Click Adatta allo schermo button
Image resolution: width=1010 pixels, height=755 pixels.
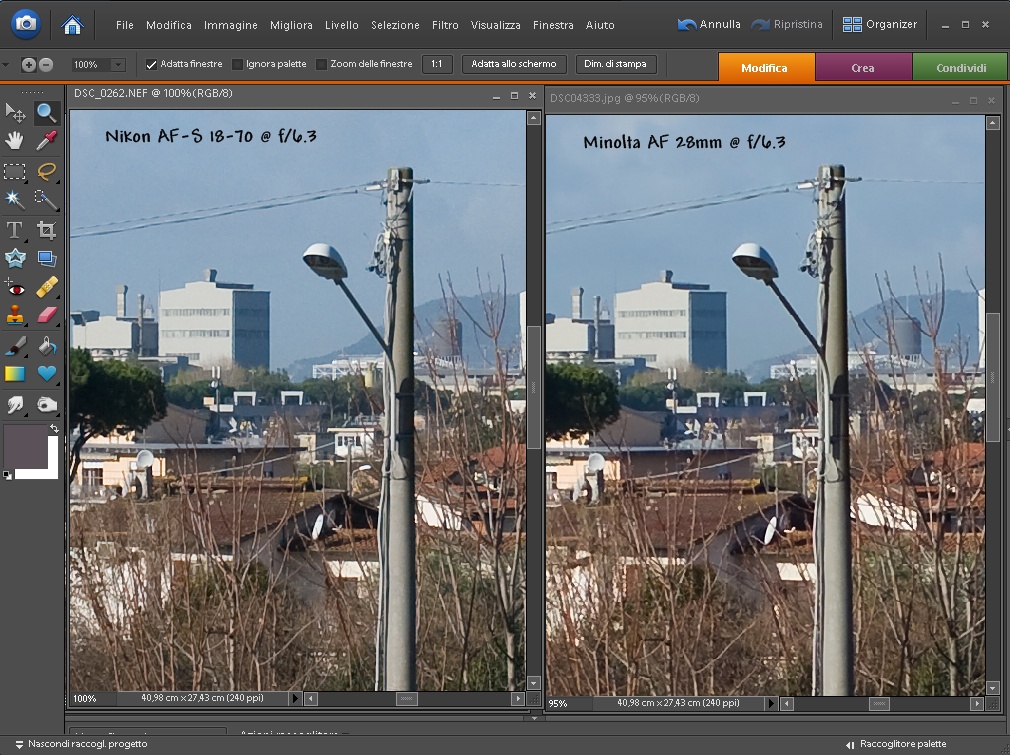(x=513, y=64)
